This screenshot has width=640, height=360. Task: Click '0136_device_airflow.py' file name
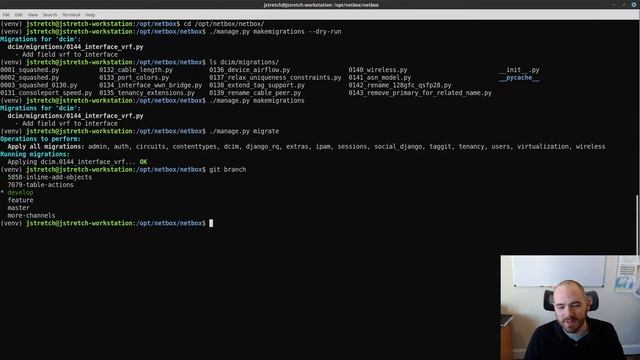pyautogui.click(x=250, y=70)
